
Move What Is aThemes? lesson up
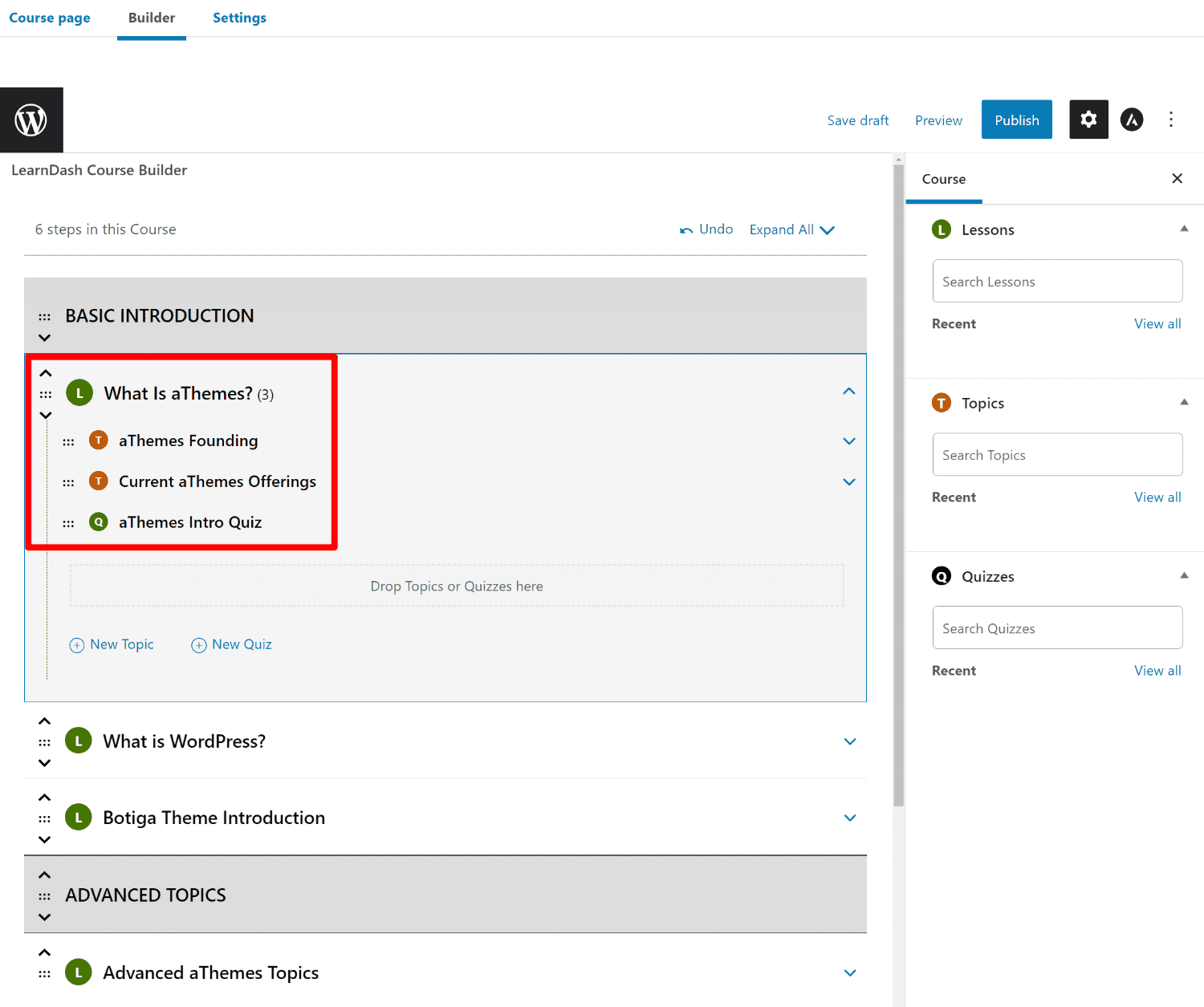coord(46,373)
